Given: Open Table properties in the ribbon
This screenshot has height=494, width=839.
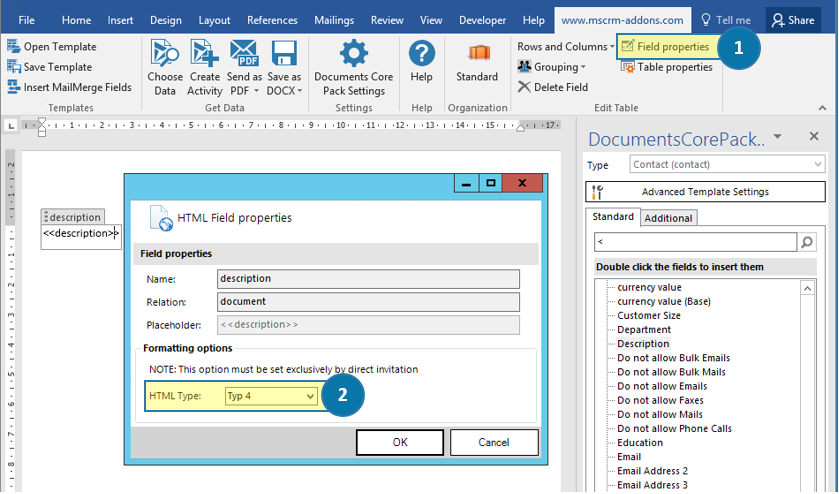Looking at the screenshot, I should pyautogui.click(x=667, y=67).
